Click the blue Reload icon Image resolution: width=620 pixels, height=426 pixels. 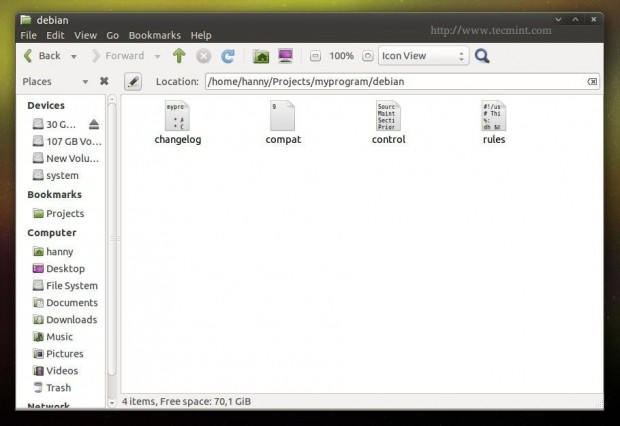point(228,56)
